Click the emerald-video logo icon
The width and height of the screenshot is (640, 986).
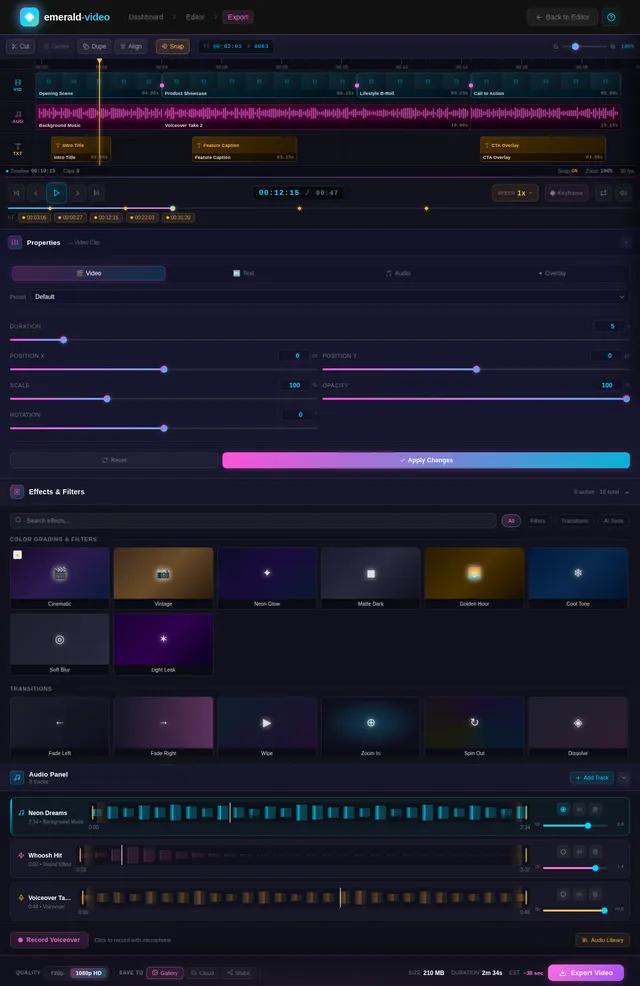(29, 17)
